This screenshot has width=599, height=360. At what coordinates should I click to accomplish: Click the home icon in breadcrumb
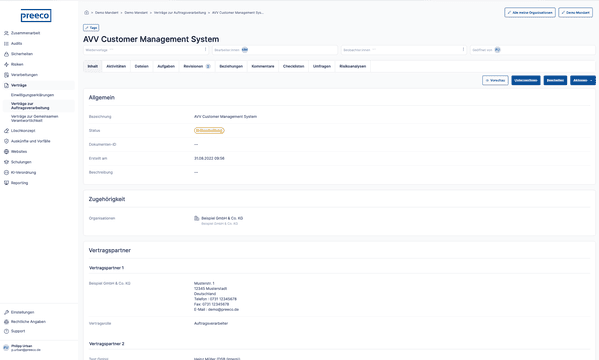[x=86, y=13]
